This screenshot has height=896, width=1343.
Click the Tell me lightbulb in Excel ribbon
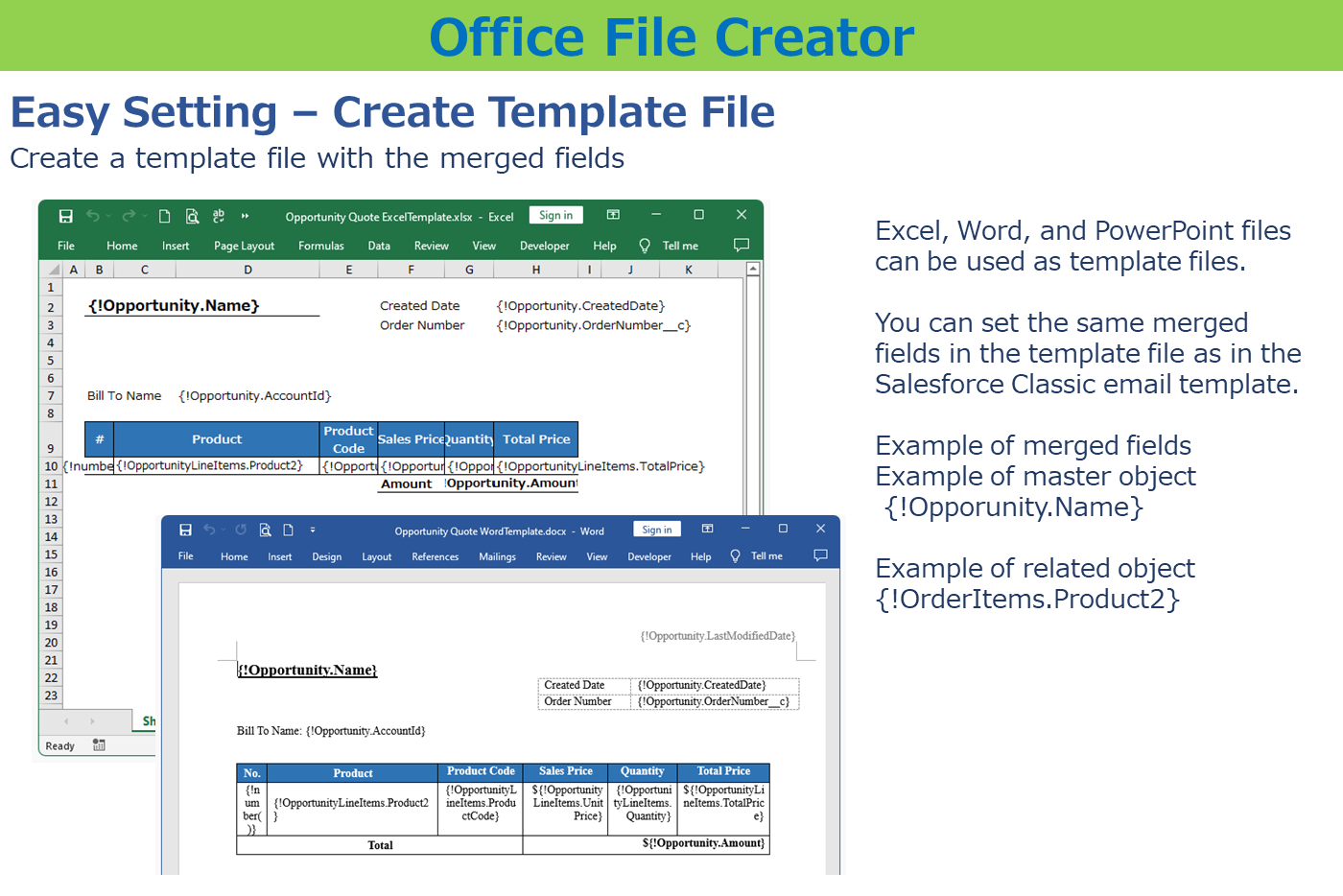pos(645,246)
